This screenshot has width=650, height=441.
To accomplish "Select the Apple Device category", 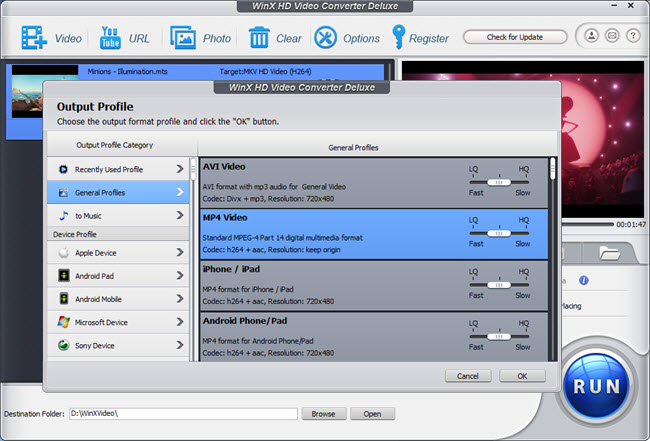I will coord(118,252).
